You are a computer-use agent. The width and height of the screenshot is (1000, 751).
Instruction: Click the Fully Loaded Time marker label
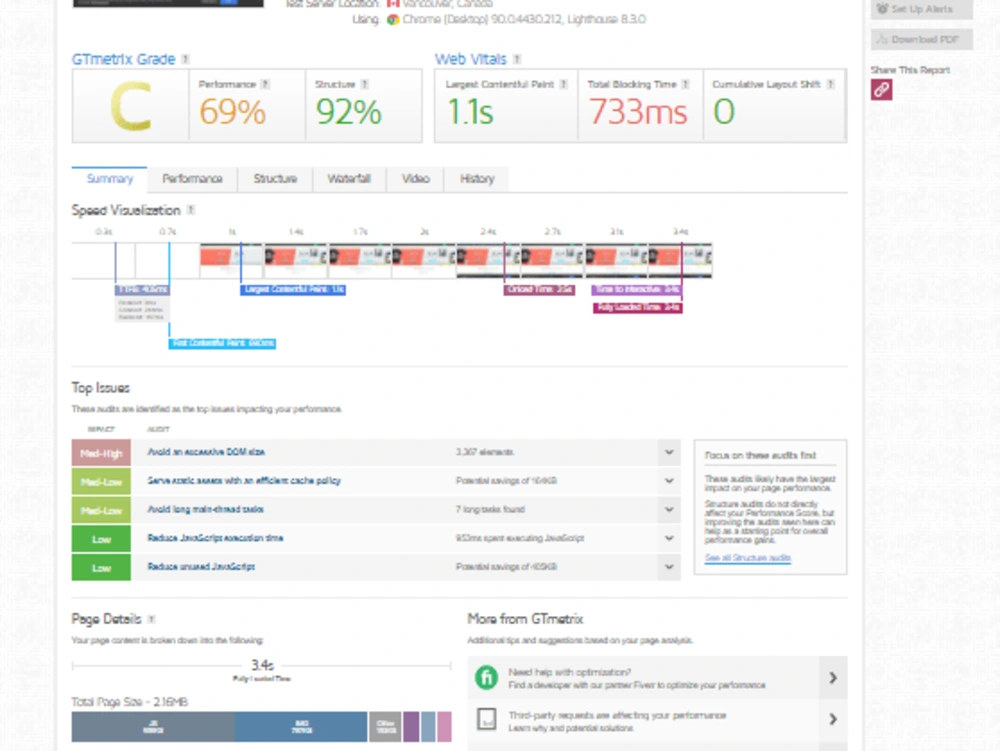coord(638,308)
